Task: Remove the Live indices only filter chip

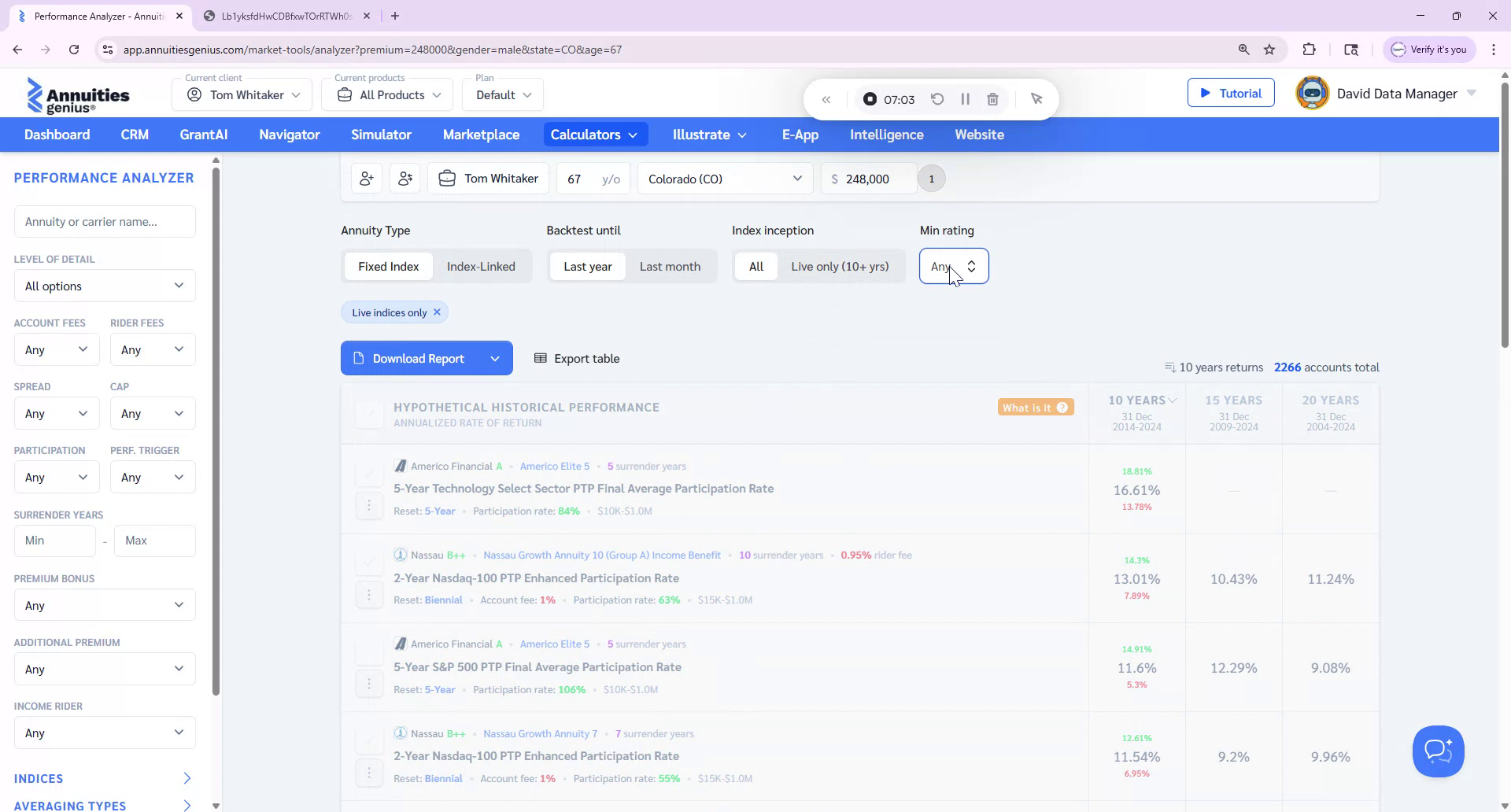Action: tap(438, 312)
